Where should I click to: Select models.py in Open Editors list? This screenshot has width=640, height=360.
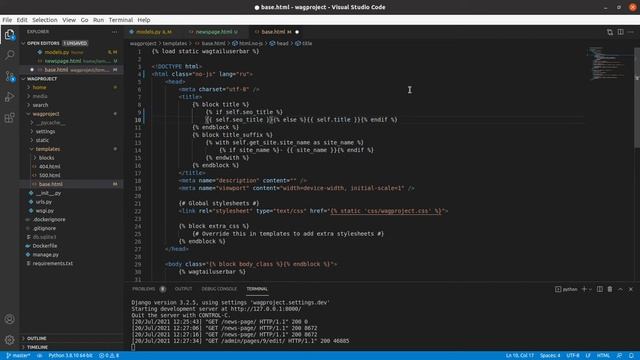click(x=72, y=52)
